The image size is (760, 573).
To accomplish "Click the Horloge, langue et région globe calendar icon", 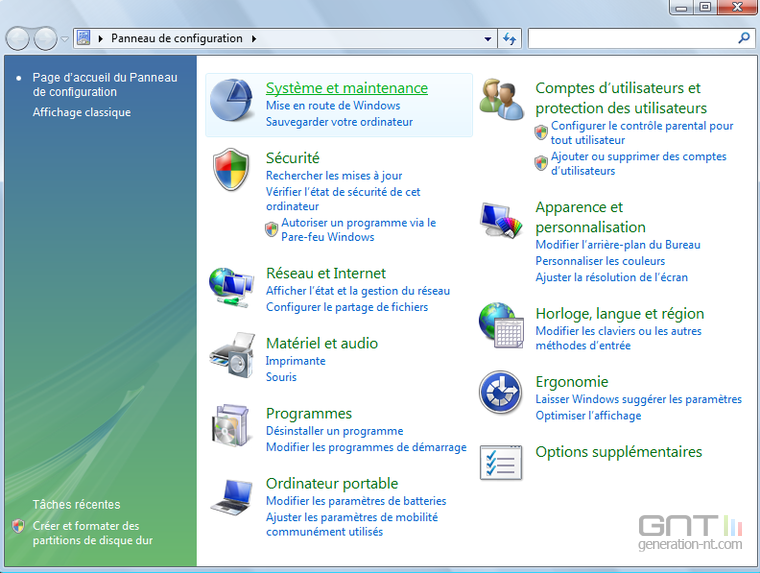I will [x=501, y=325].
